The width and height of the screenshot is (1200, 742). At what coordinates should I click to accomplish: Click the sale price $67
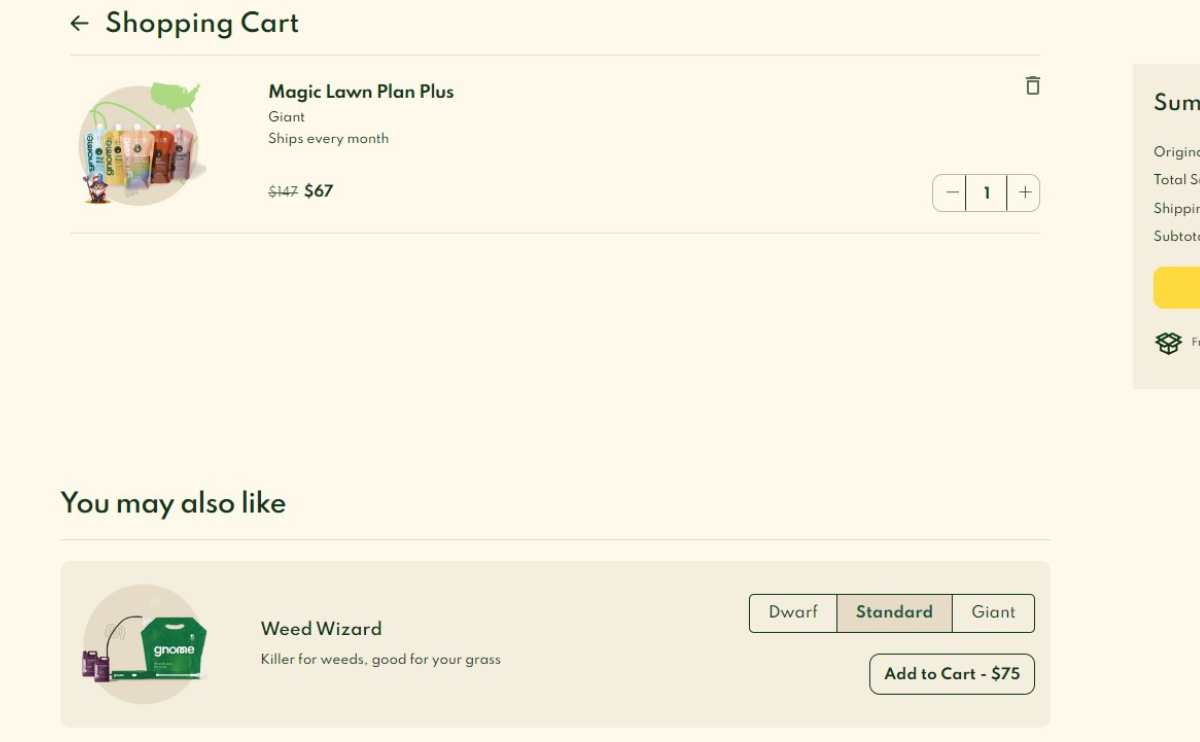tap(319, 191)
